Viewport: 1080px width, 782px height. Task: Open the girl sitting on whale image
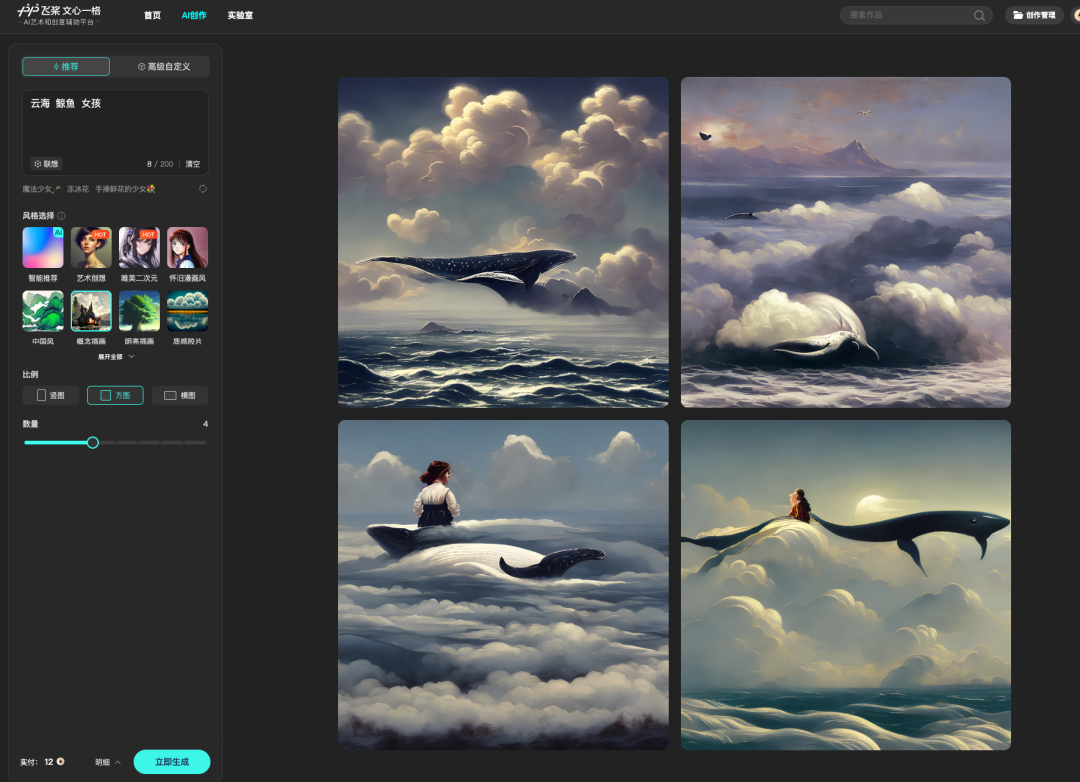point(503,584)
